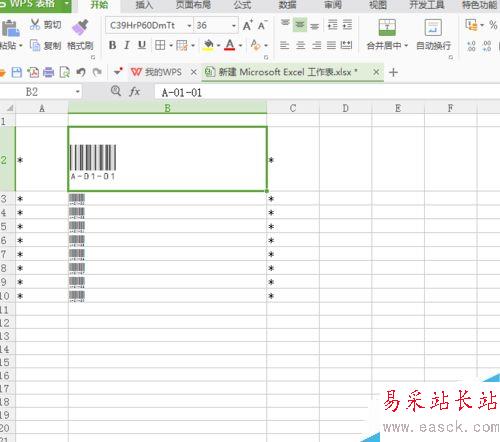
Task: Open the Start (开始) ribbon tab
Action: (x=99, y=5)
